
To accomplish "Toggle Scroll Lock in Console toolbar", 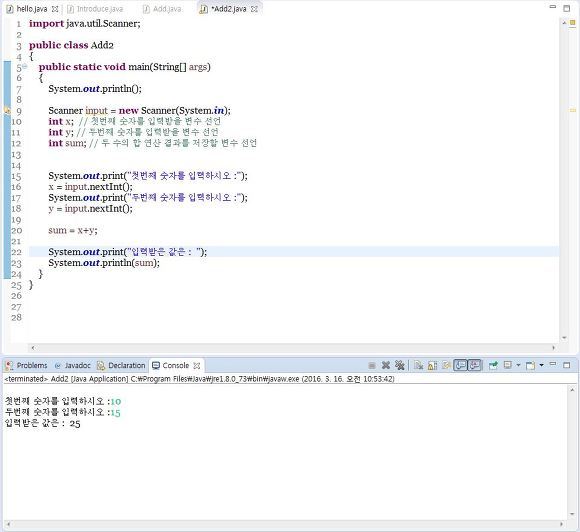I will click(x=432, y=366).
